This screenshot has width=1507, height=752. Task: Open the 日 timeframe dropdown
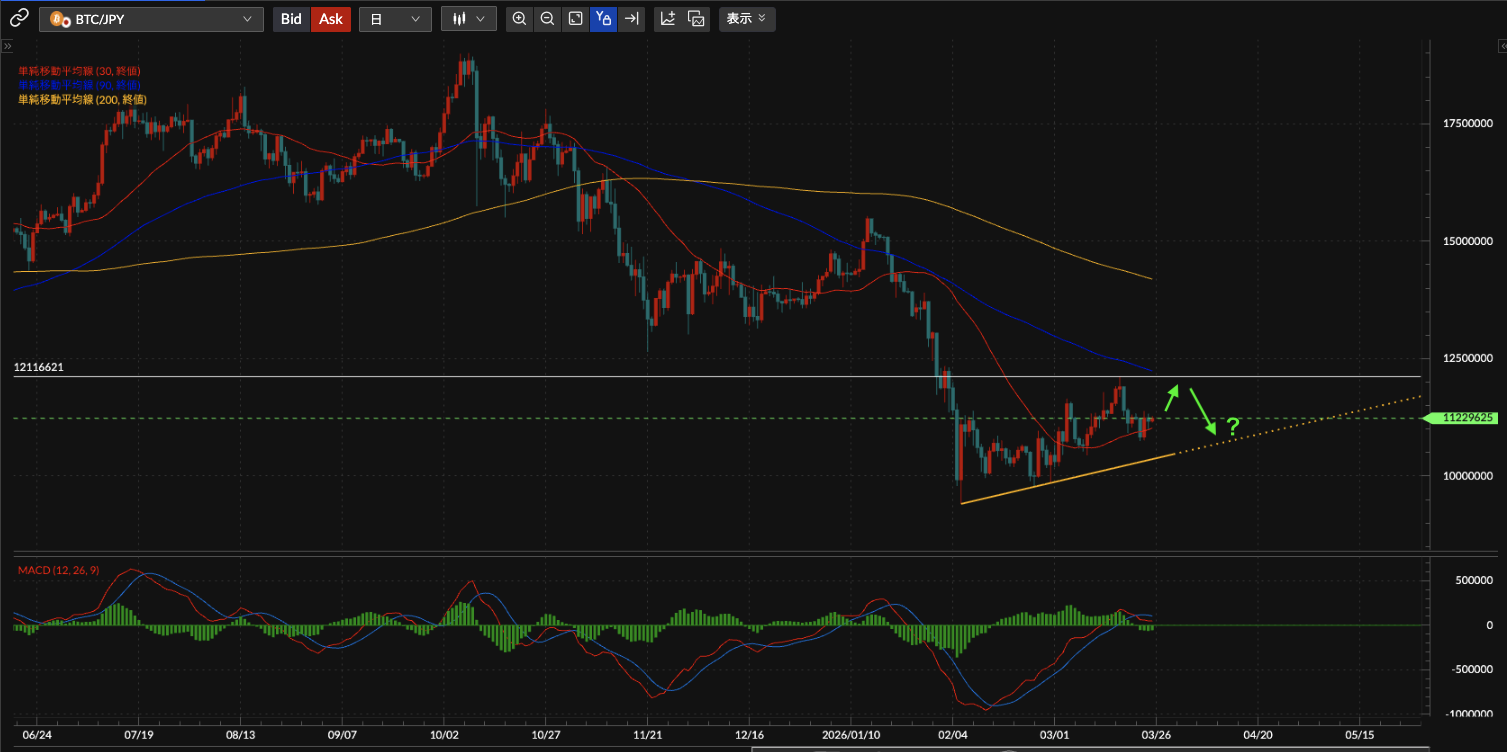395,19
